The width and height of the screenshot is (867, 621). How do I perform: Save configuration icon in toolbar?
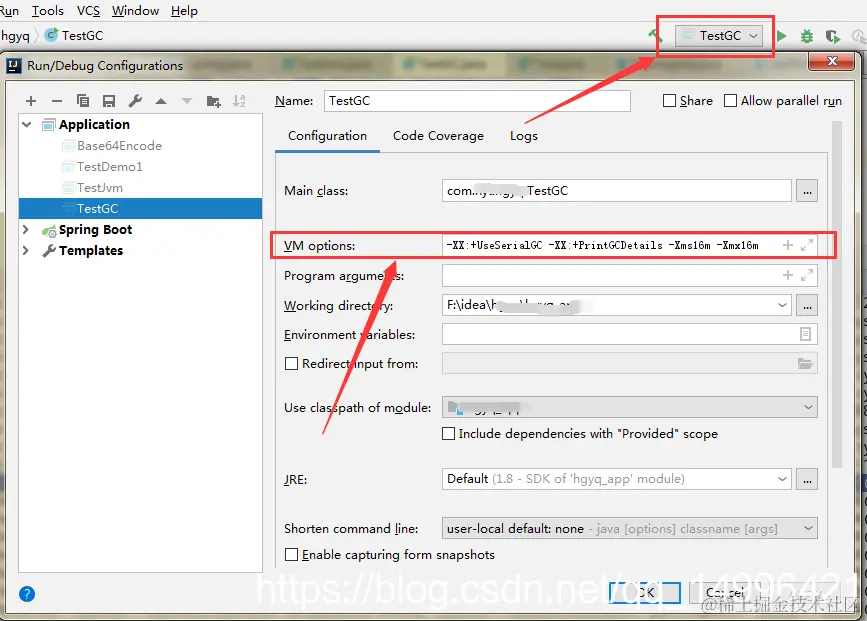[x=109, y=101]
